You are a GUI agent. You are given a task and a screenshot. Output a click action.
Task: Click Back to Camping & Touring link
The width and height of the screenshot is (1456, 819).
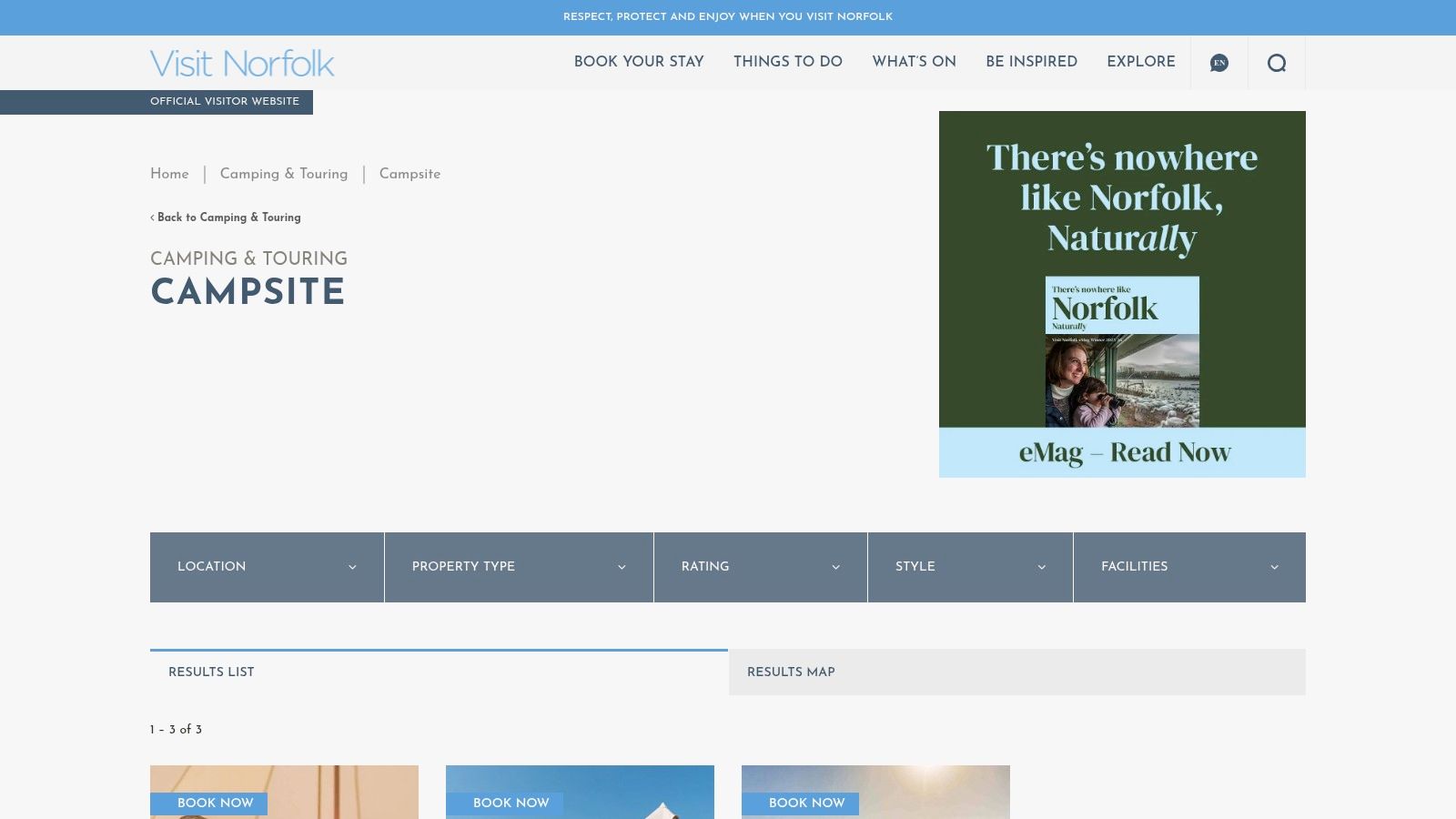pos(226,217)
